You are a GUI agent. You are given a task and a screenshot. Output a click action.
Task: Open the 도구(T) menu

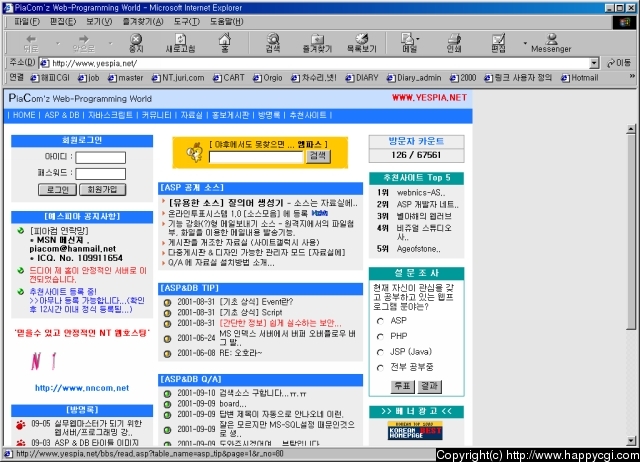[x=186, y=20]
